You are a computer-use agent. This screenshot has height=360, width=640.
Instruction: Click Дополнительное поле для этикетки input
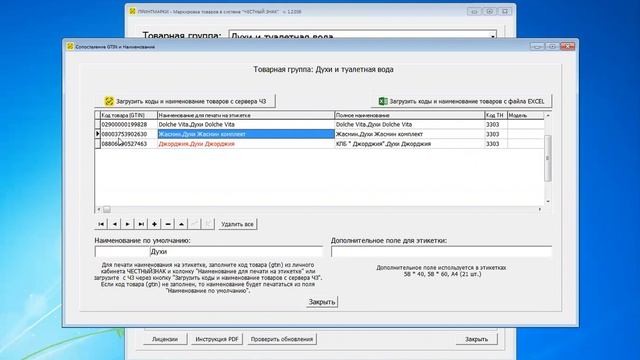tap(441, 252)
